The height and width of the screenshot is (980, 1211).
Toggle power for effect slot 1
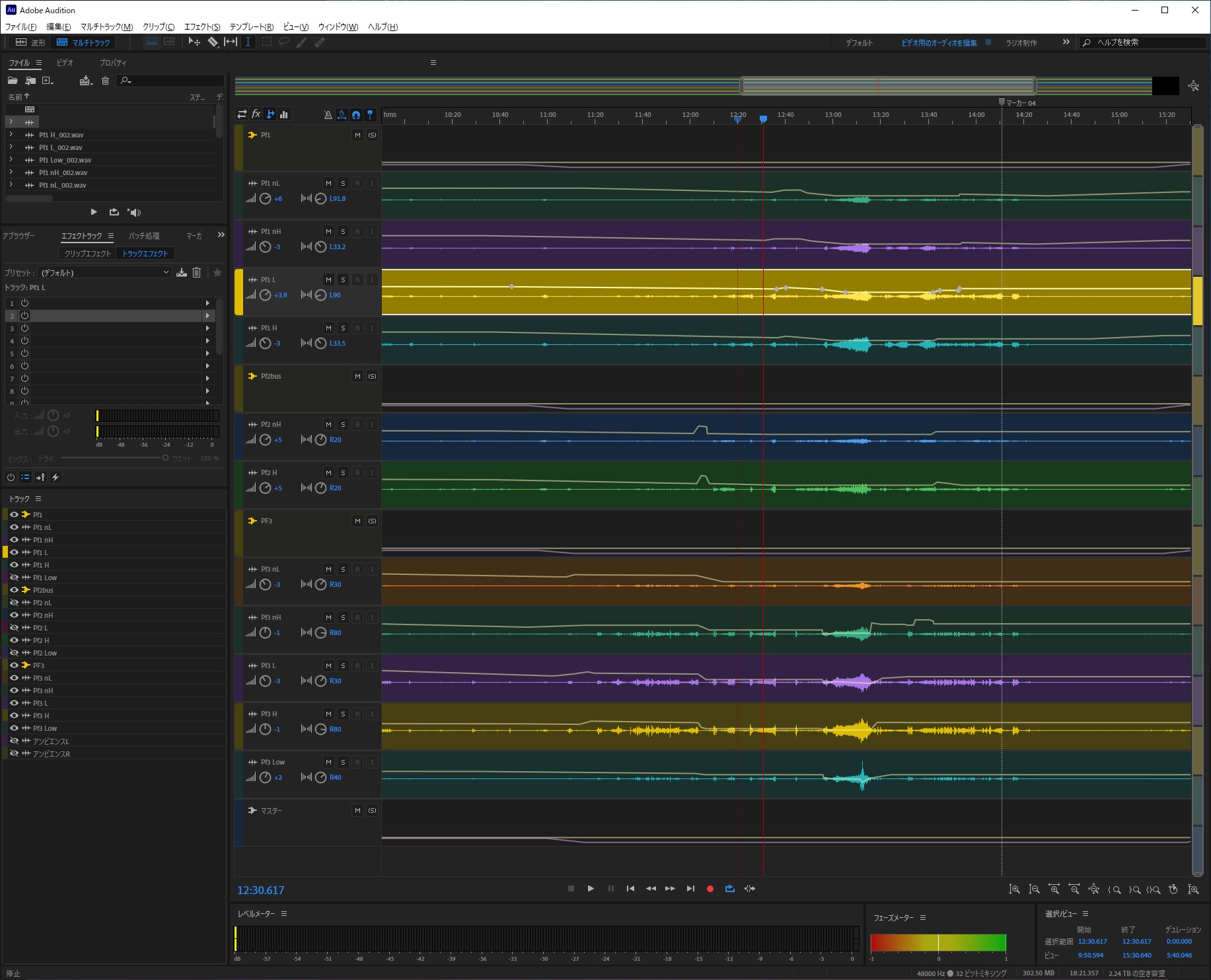(x=24, y=303)
